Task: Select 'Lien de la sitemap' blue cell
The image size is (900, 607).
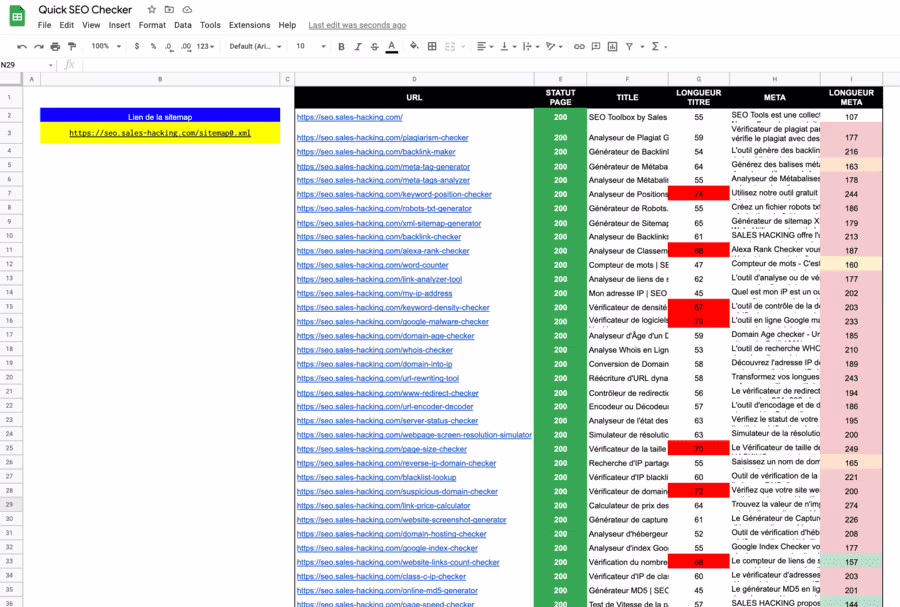Action: click(160, 116)
